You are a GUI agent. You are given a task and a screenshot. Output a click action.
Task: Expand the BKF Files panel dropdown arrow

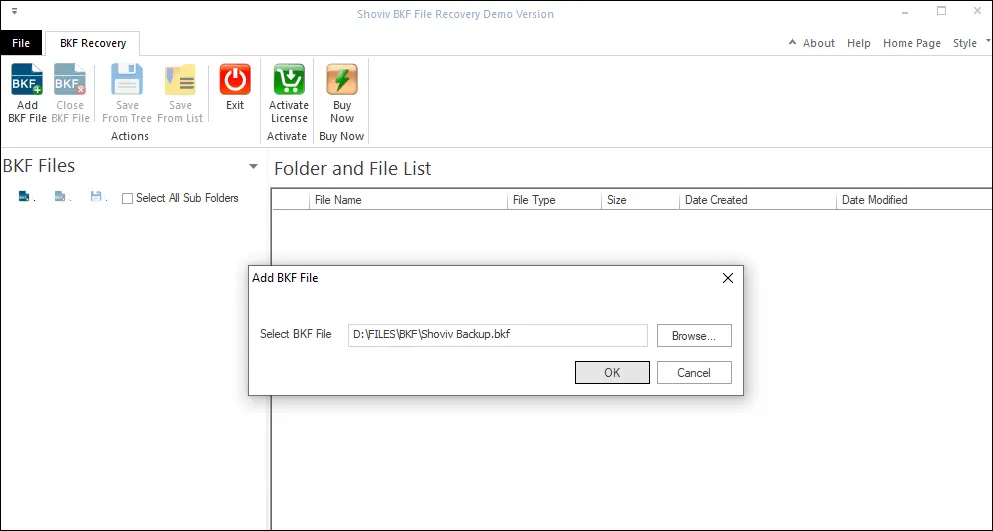point(253,167)
